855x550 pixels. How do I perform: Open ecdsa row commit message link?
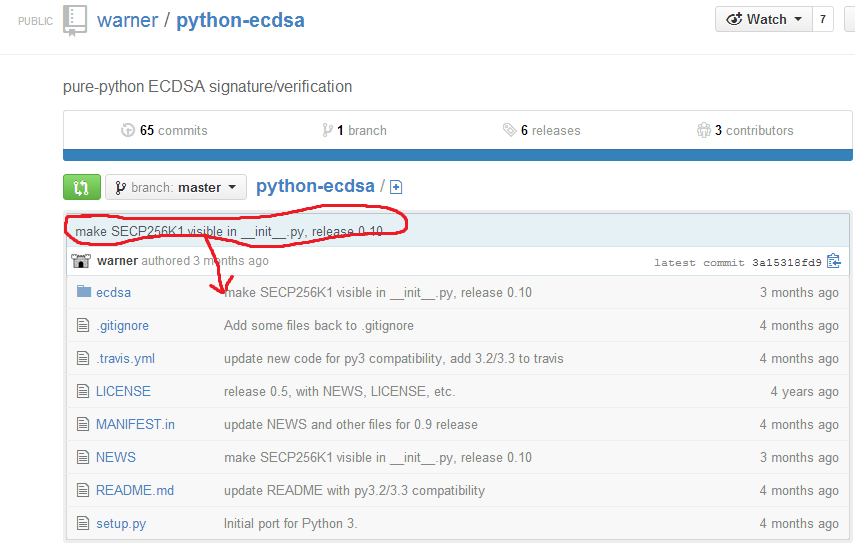[378, 293]
